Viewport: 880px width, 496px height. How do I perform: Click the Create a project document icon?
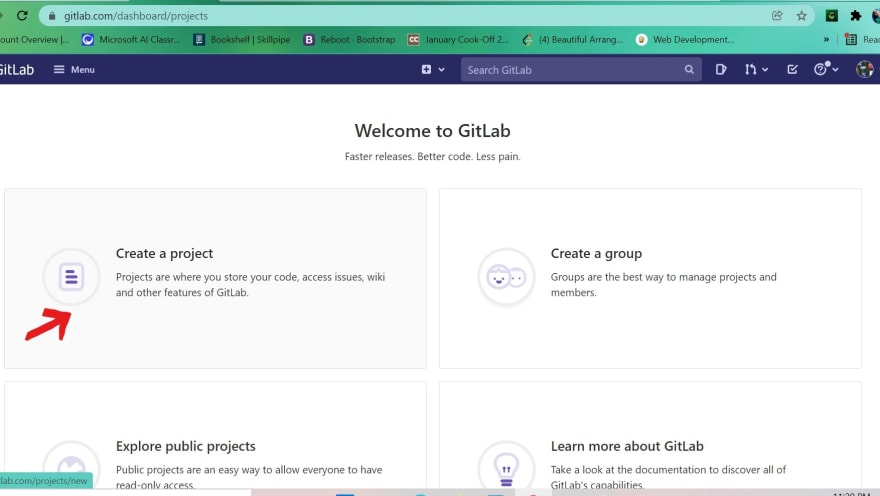[x=71, y=277]
